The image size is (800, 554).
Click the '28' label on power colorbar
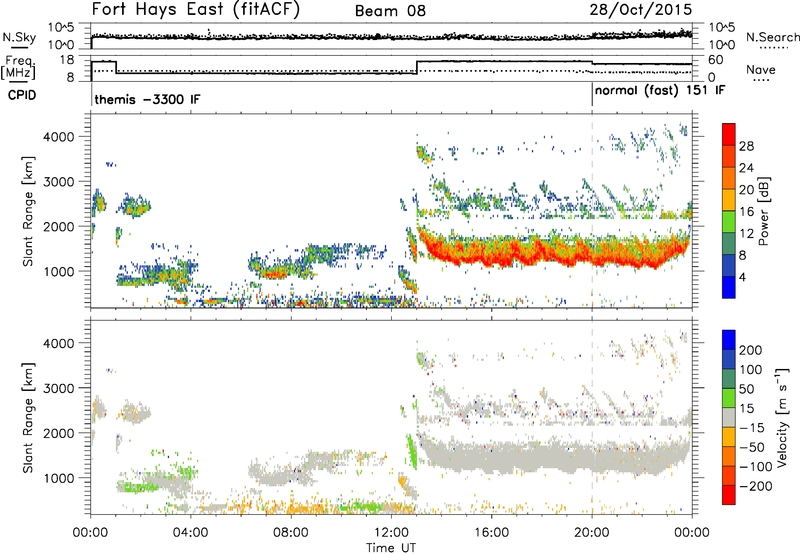pos(746,146)
